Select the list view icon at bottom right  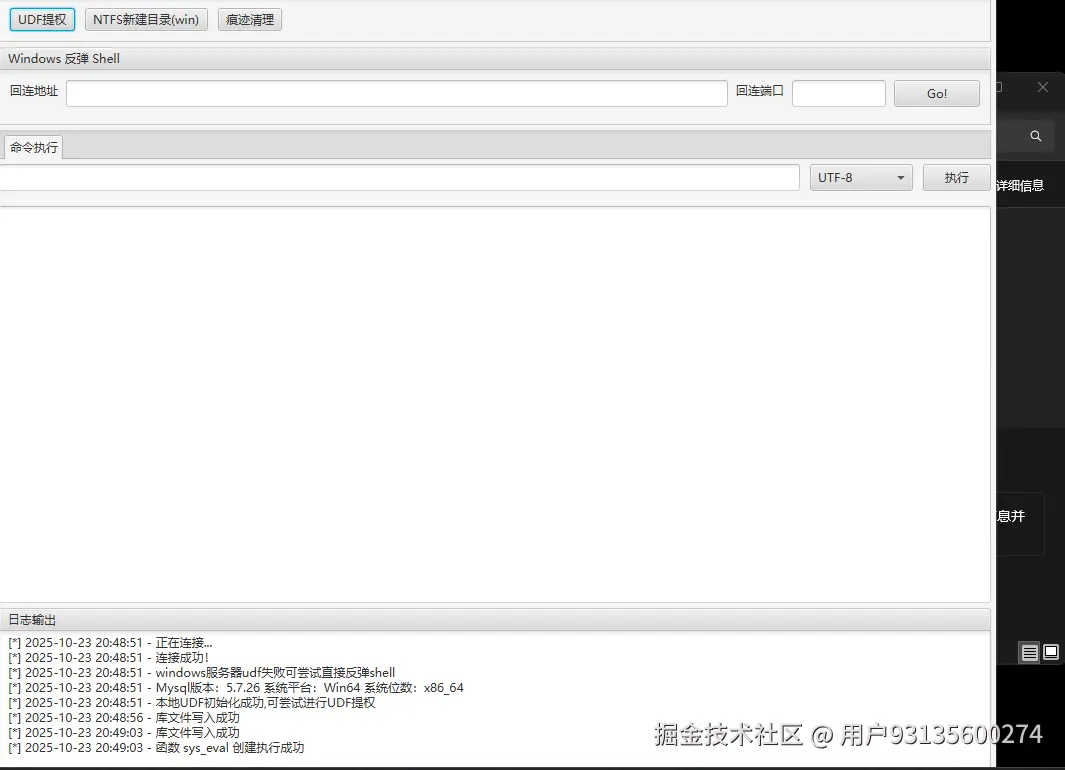(x=1029, y=652)
